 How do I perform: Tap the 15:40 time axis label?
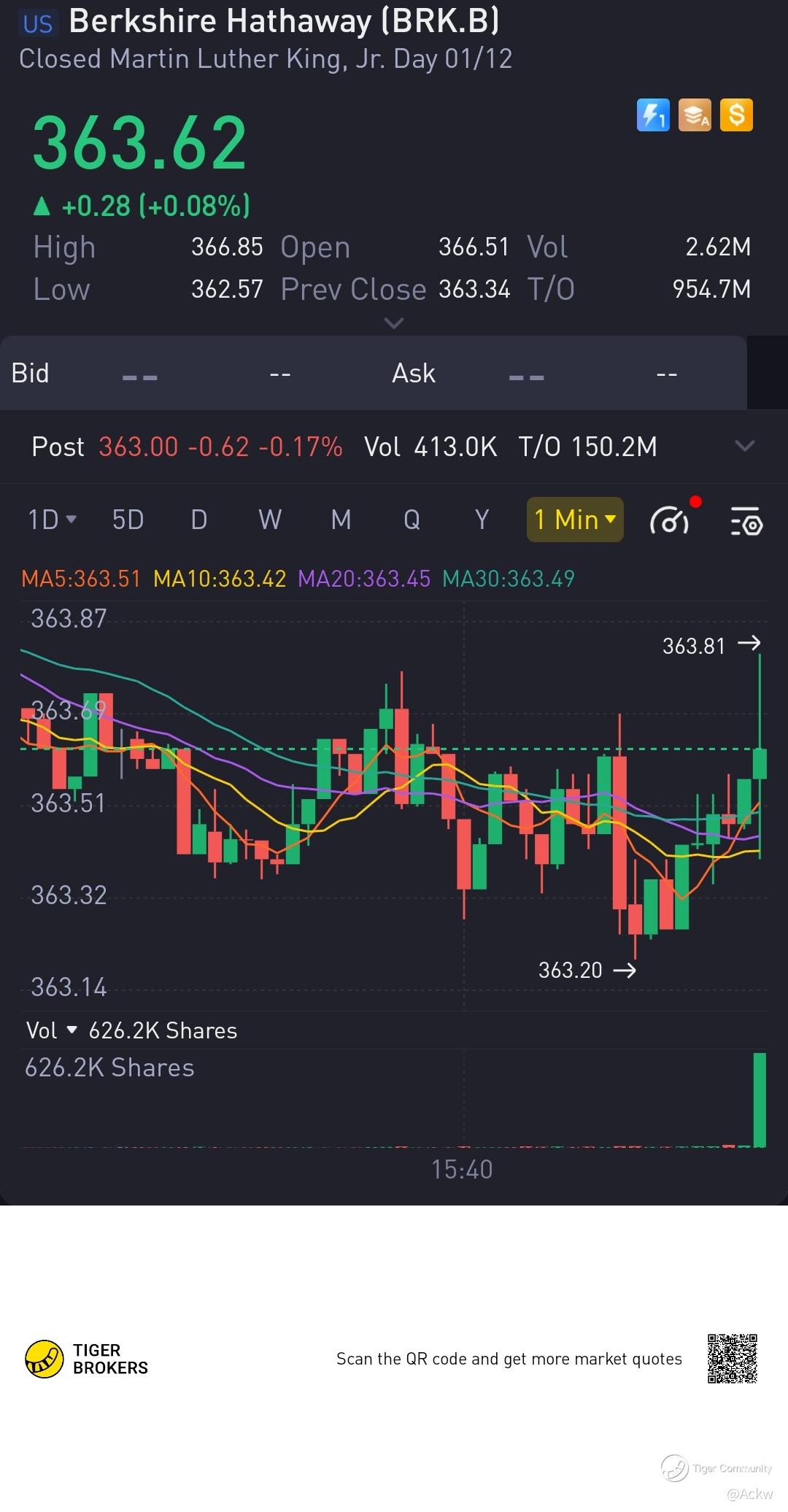(462, 1170)
